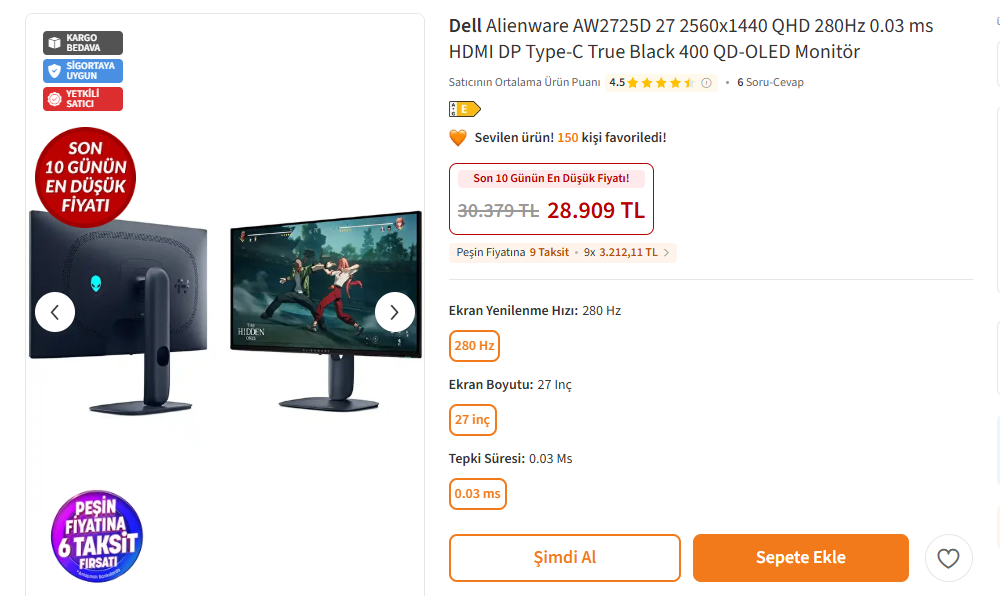Show next product image with right arrow
The width and height of the screenshot is (1000, 596).
[x=394, y=312]
